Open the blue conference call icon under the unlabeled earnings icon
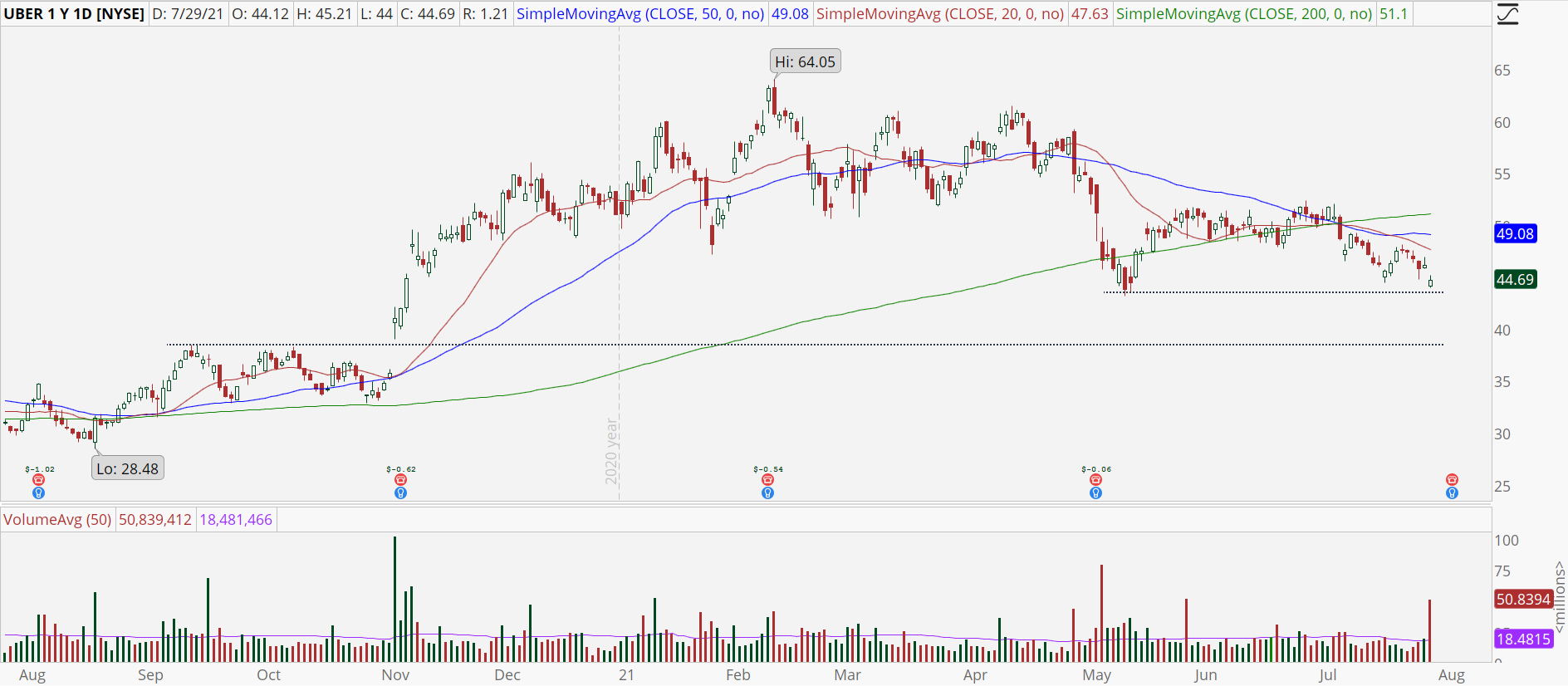Screen dimensions: 1568x686 point(1452,493)
